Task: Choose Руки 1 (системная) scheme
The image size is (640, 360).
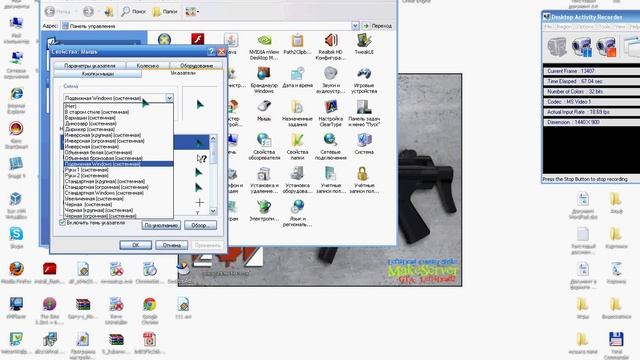Action: [x=118, y=169]
